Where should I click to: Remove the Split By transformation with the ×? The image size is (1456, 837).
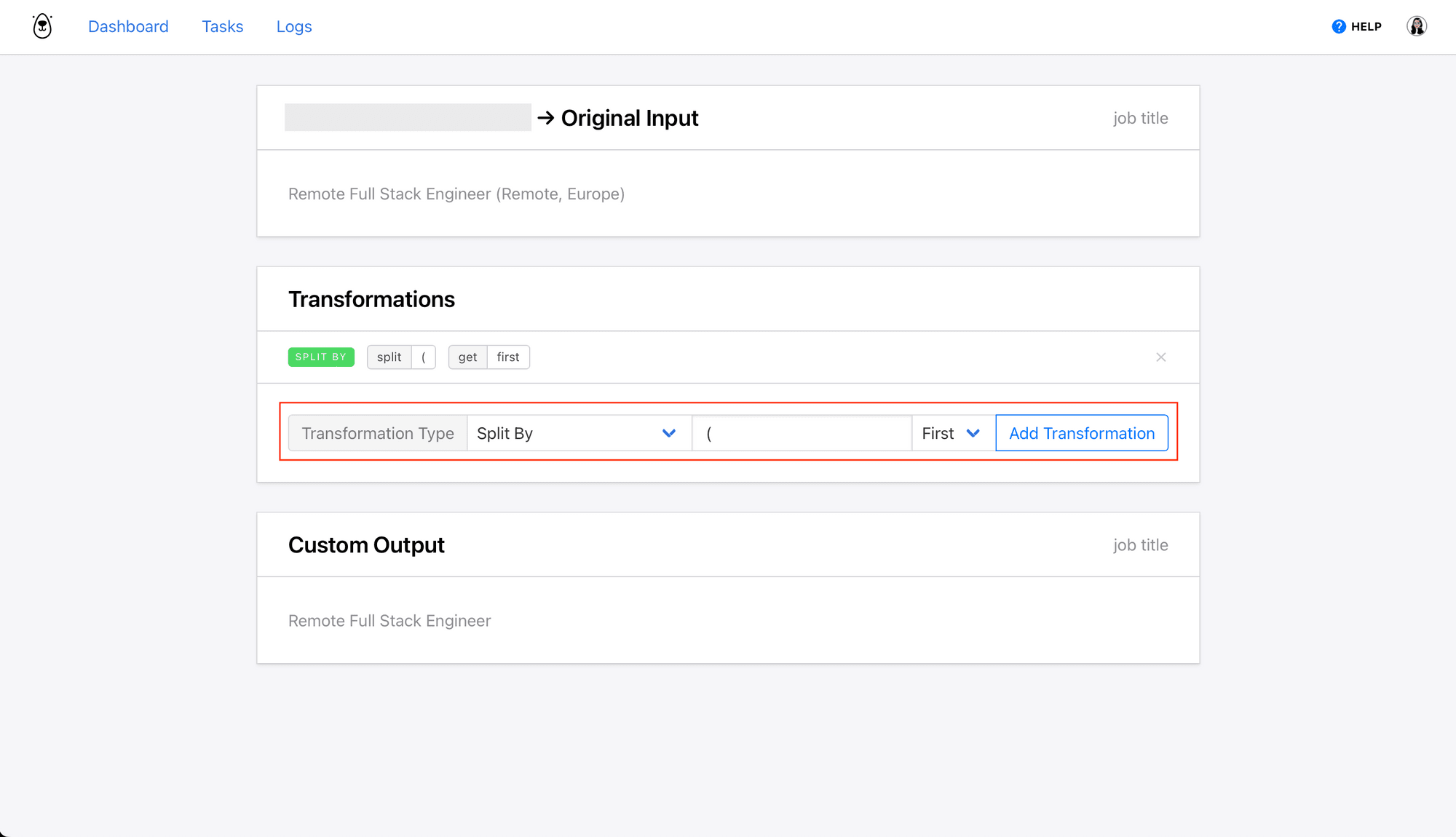[1161, 357]
